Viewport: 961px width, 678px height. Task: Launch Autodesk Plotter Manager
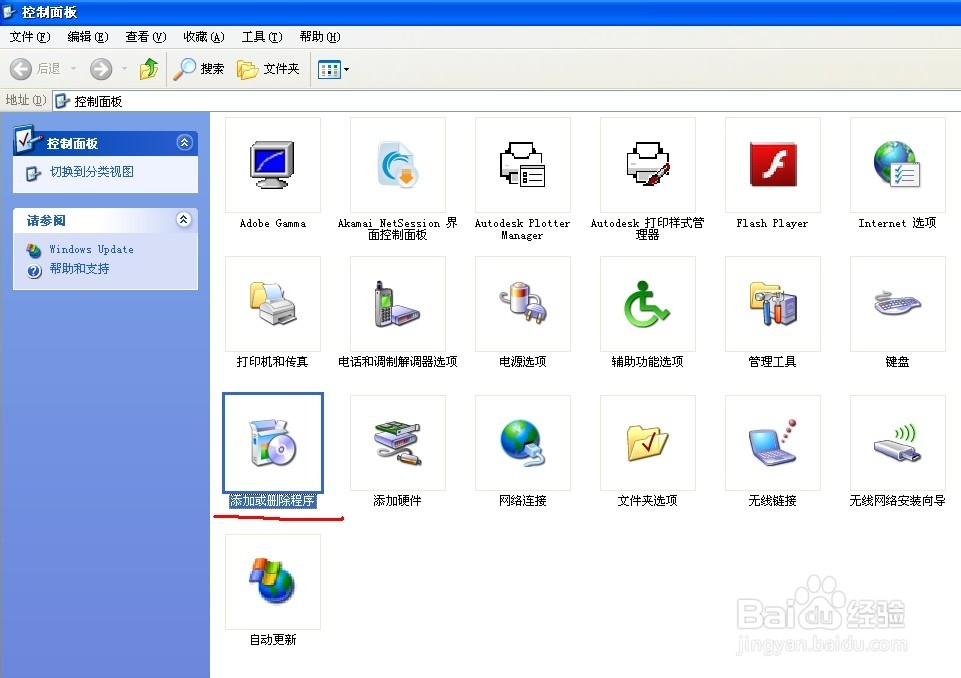pyautogui.click(x=521, y=165)
